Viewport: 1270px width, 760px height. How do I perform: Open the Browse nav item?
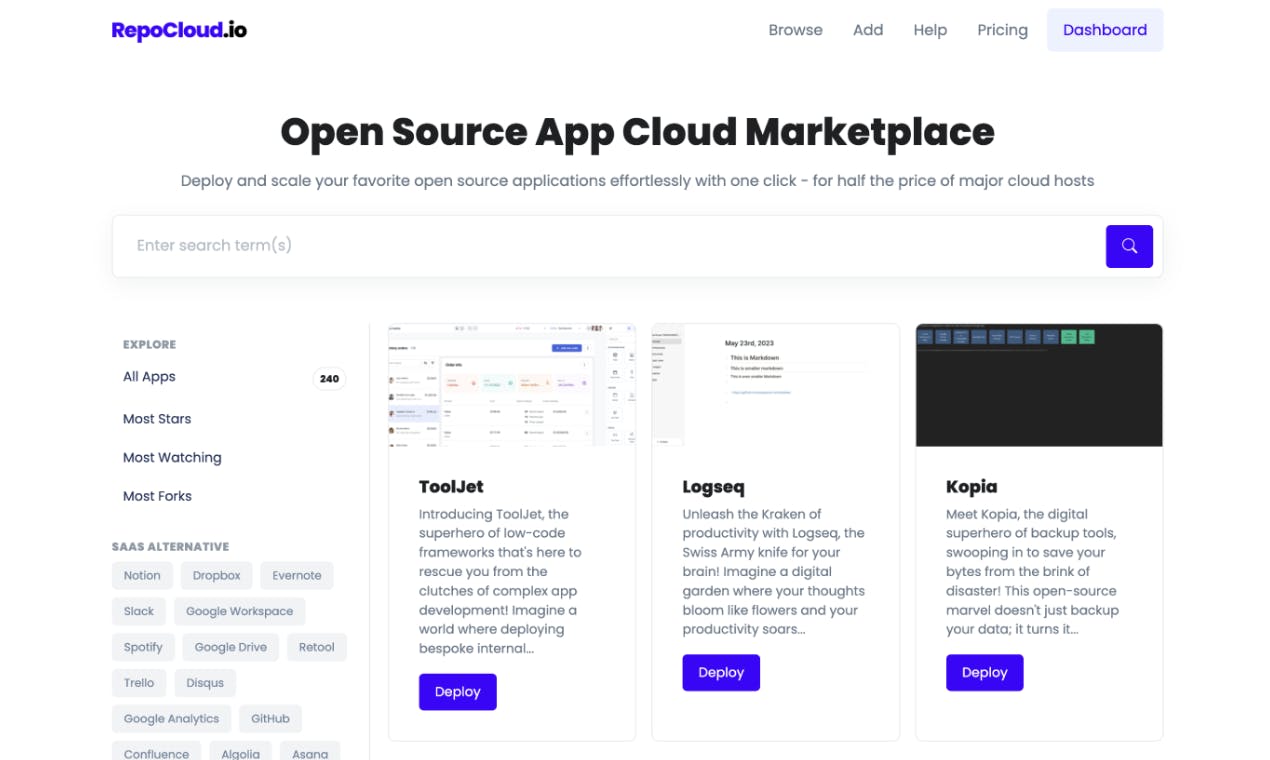point(795,30)
